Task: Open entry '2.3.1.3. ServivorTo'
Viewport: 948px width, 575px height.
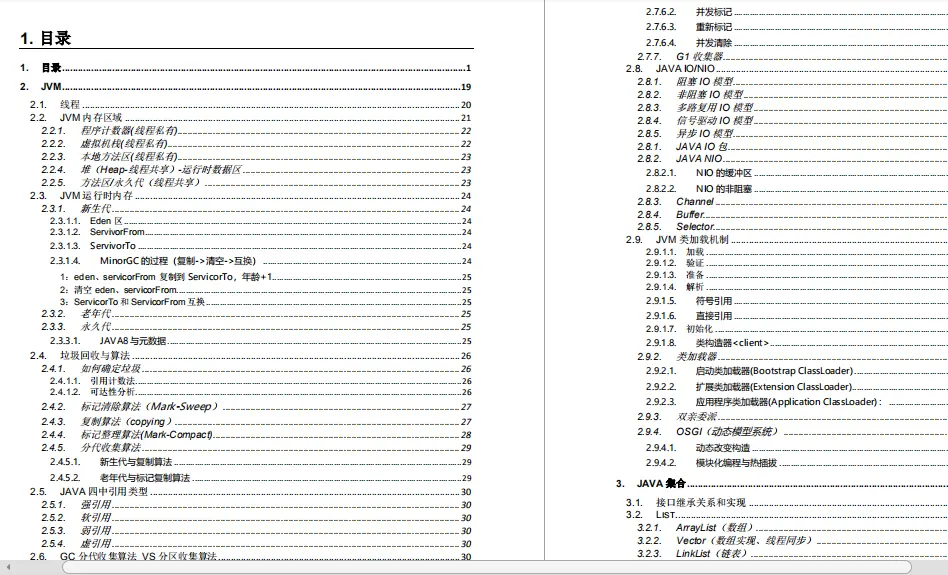Action: (261, 246)
